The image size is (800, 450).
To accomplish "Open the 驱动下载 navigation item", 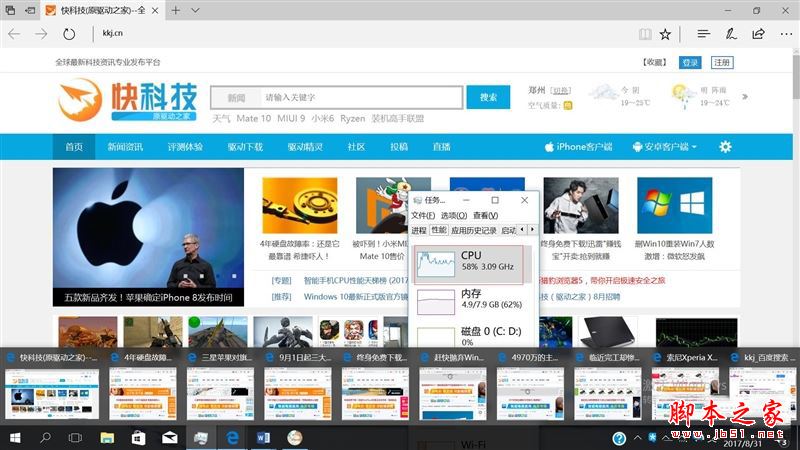I will (x=245, y=147).
